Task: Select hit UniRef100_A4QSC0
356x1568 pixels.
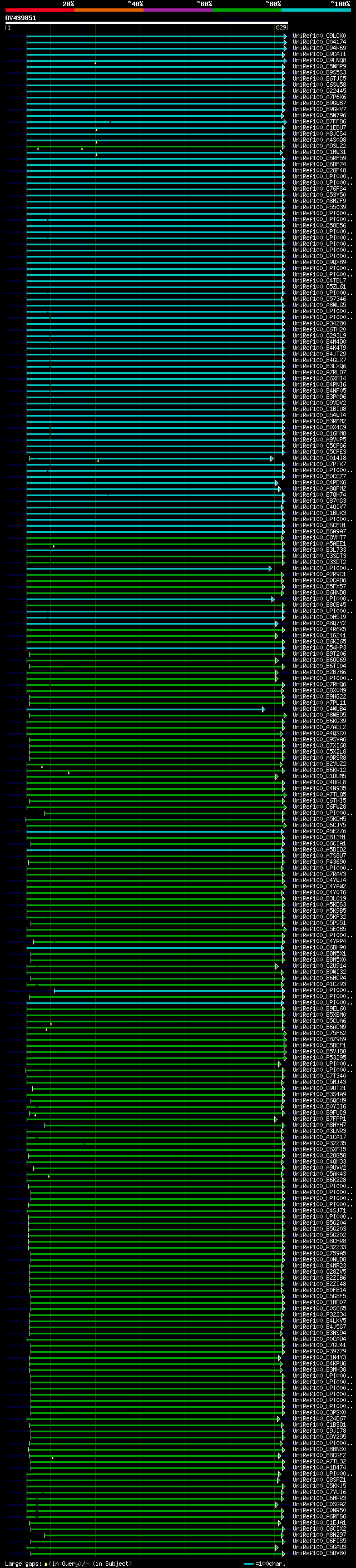Action: click(319, 734)
